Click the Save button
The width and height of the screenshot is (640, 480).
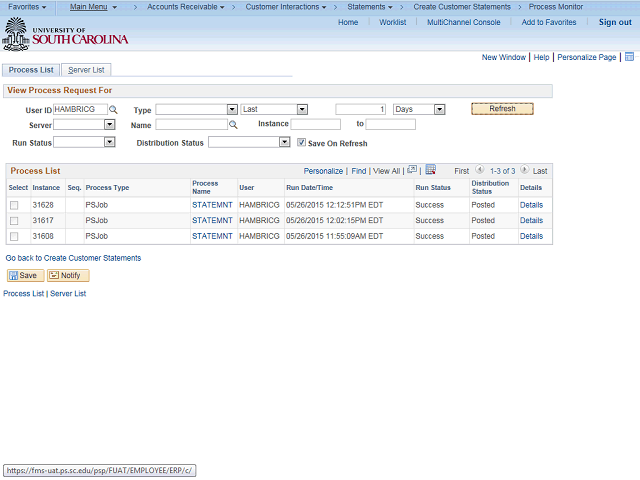[x=25, y=276]
